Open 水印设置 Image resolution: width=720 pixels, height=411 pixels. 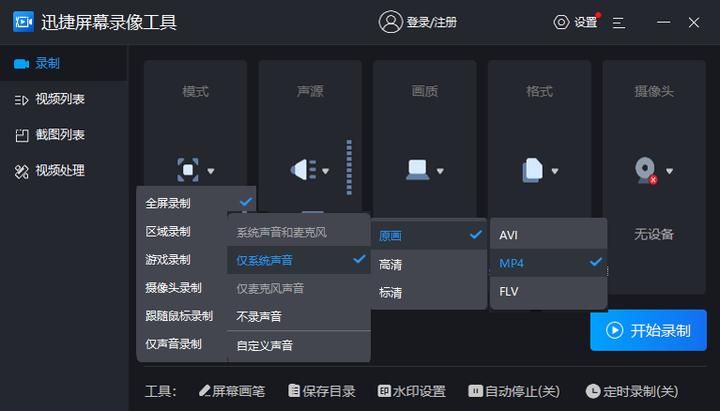pyautogui.click(x=412, y=391)
